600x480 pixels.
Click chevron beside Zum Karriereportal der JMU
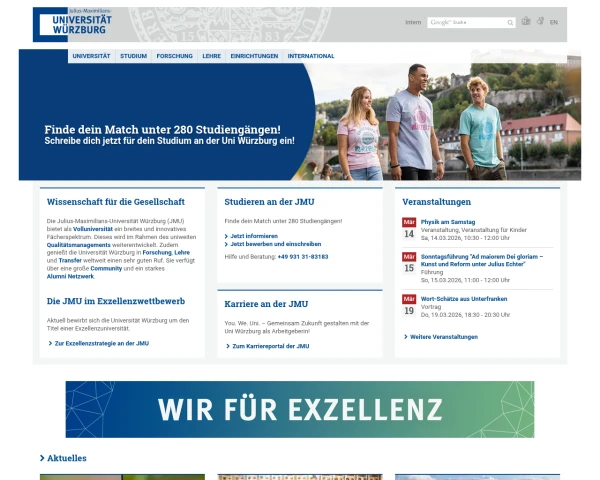click(x=228, y=346)
